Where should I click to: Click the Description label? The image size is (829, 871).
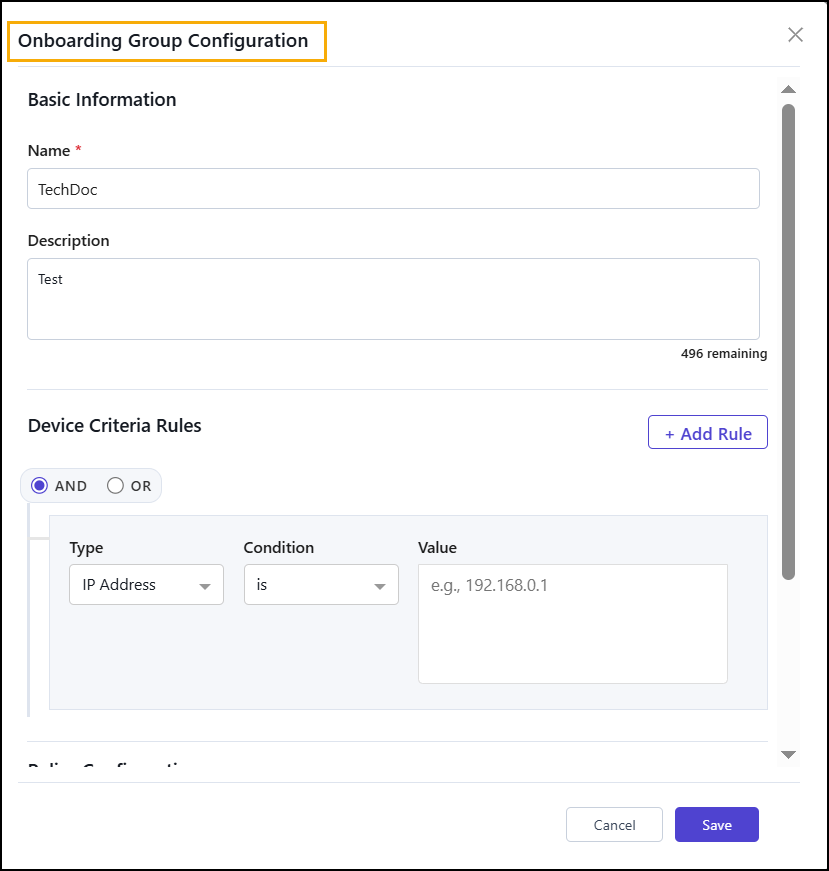click(69, 241)
